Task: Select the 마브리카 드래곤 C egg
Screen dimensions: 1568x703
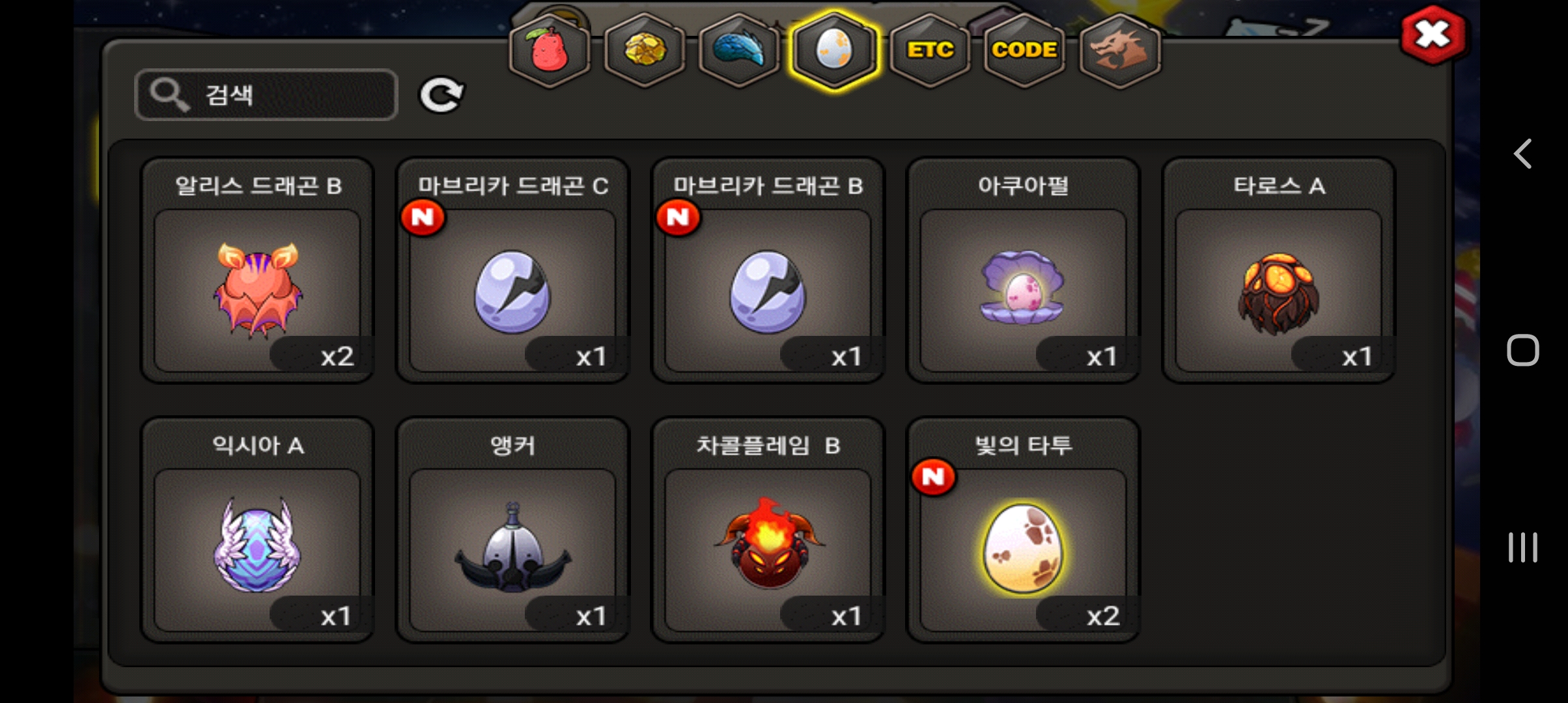Action: (512, 271)
